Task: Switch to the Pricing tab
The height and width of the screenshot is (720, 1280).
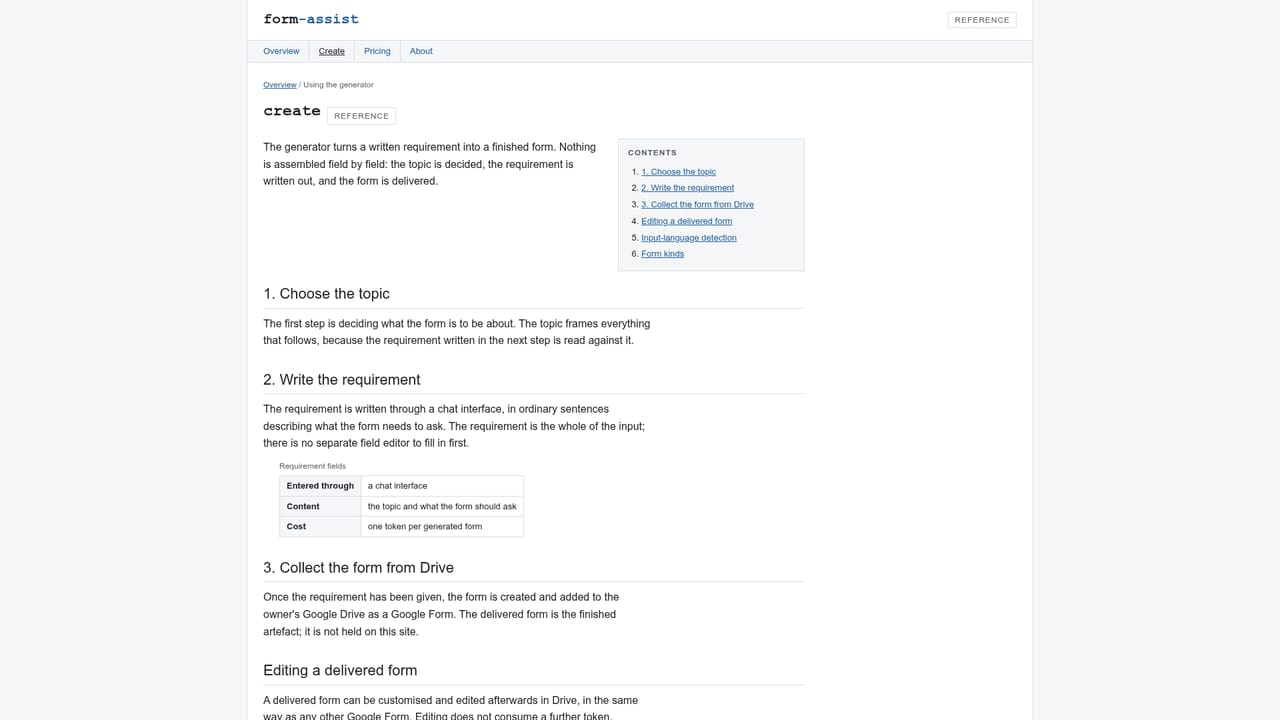Action: tap(377, 51)
